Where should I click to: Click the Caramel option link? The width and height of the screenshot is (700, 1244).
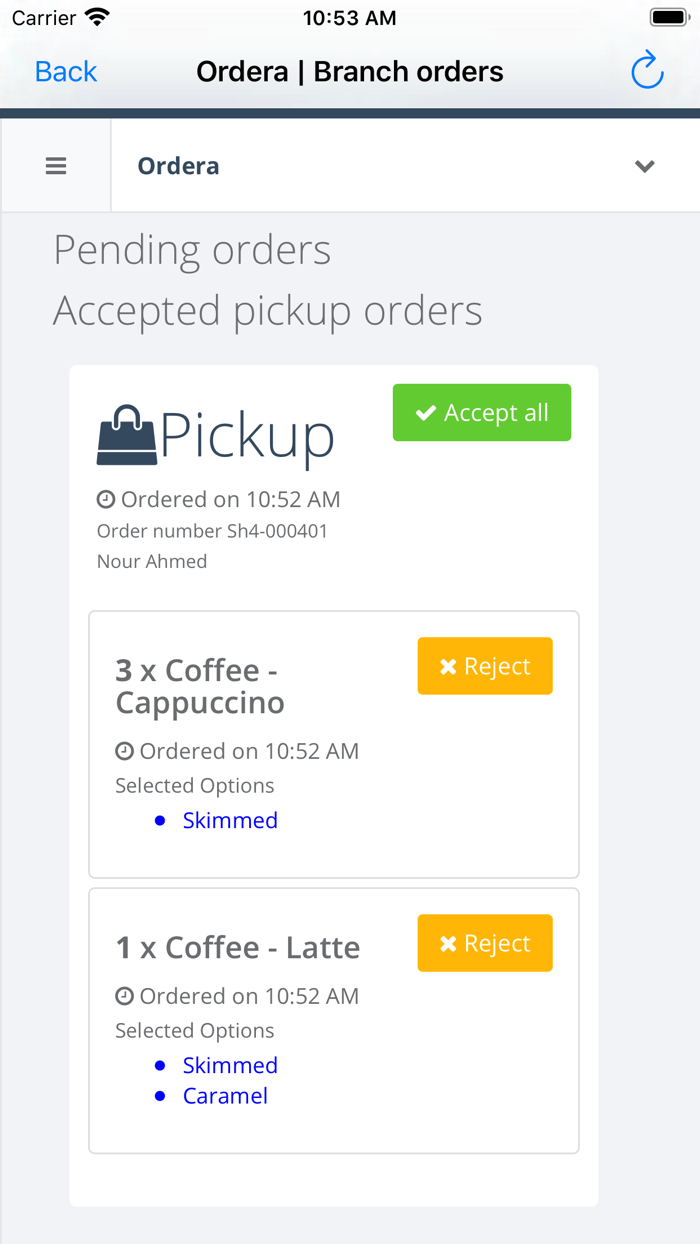225,1096
